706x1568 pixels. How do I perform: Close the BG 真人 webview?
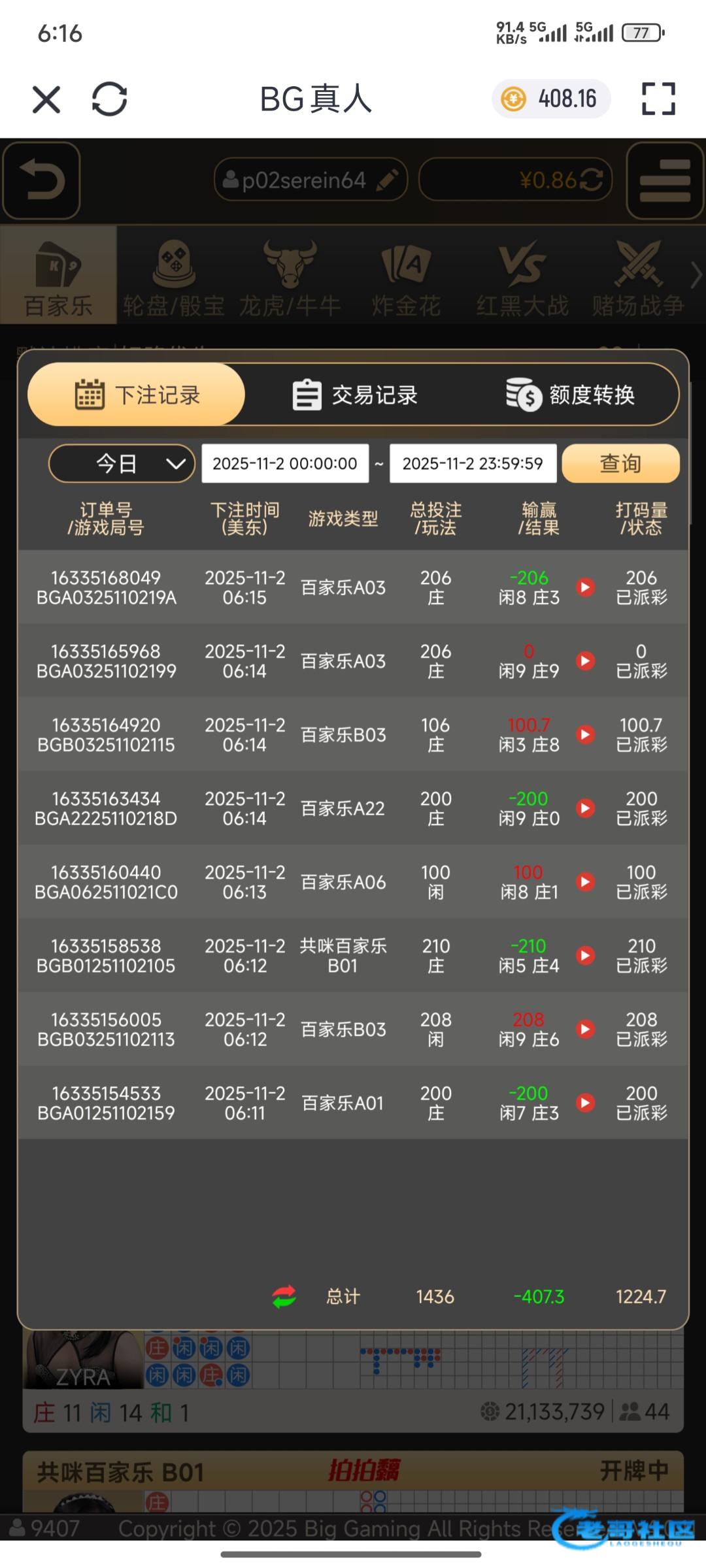coord(46,99)
